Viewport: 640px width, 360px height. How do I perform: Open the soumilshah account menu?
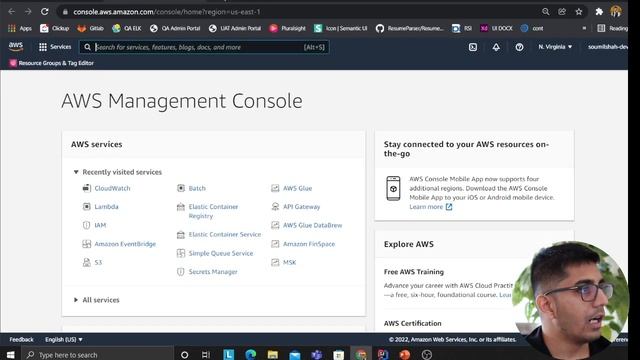point(608,47)
